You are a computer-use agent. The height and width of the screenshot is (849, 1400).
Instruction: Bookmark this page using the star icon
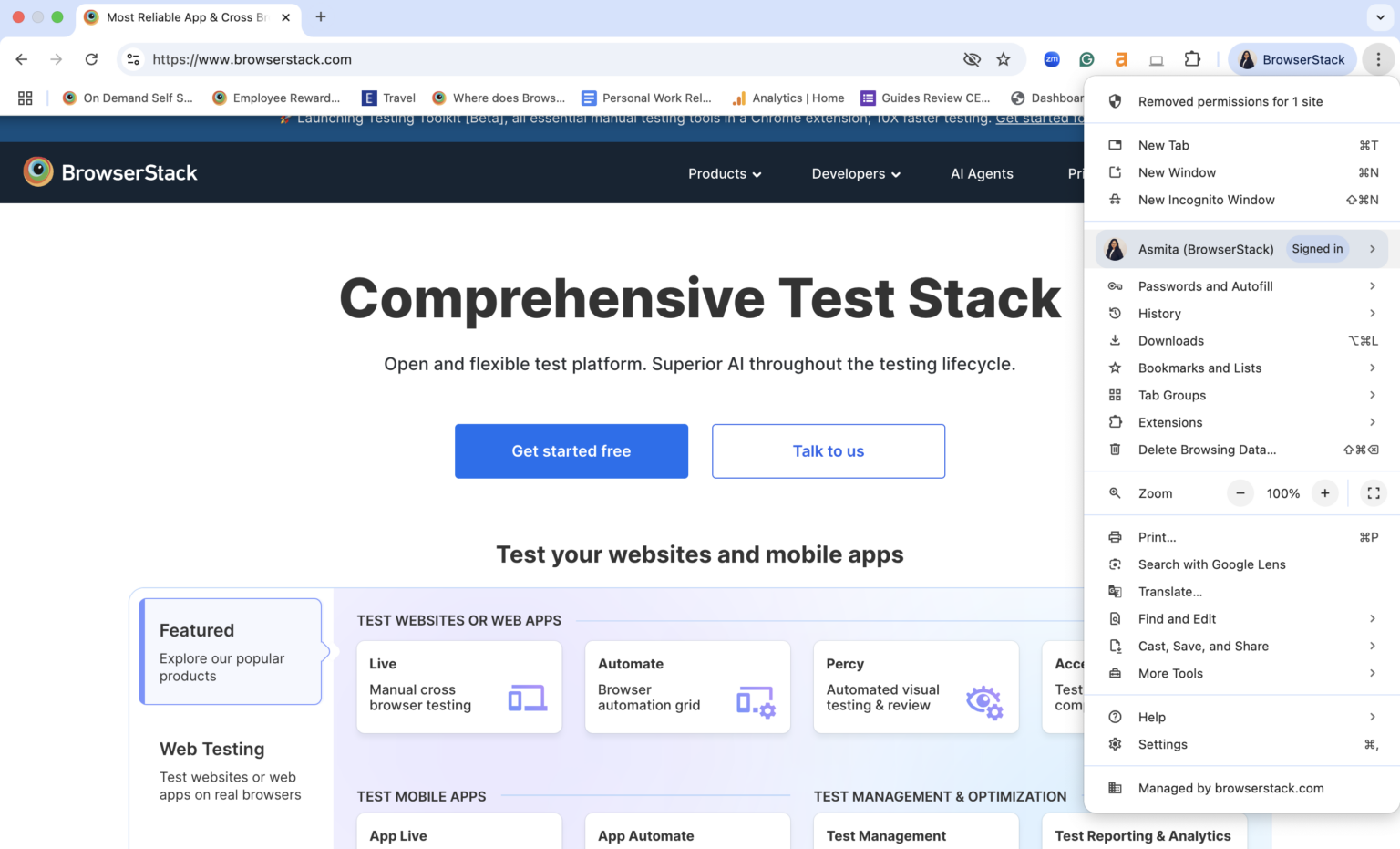1004,58
